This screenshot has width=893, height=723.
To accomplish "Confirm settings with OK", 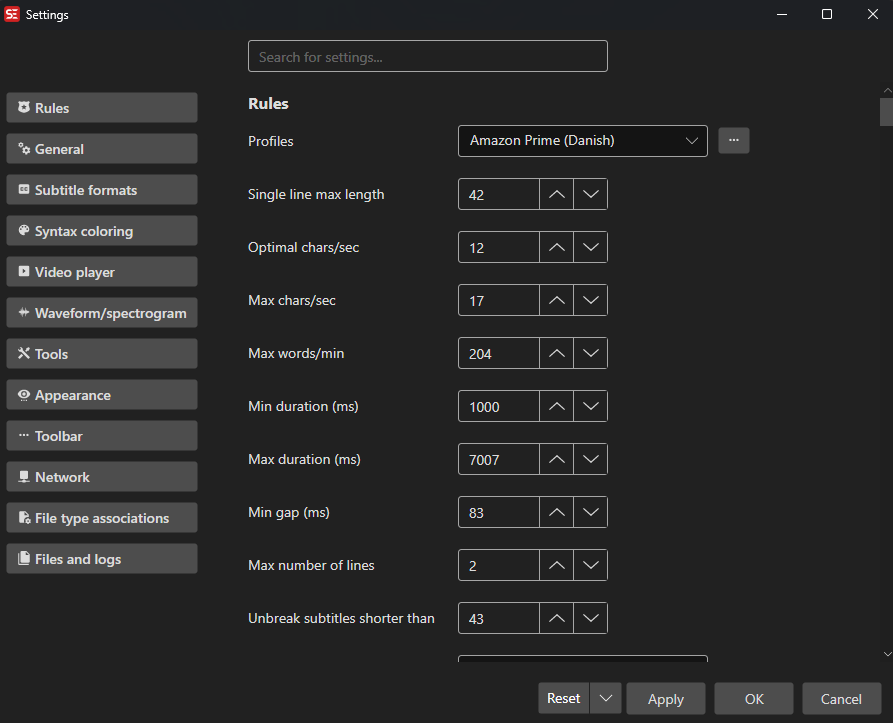I will [754, 699].
